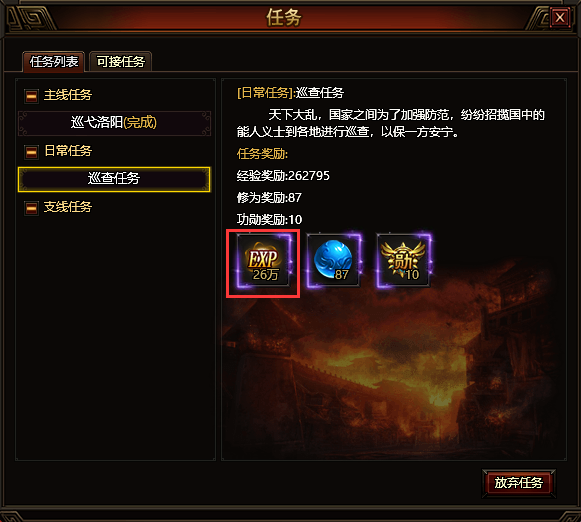Click the 修为奖励:87 text line
Viewport: 581px width, 522px height.
pyautogui.click(x=269, y=197)
